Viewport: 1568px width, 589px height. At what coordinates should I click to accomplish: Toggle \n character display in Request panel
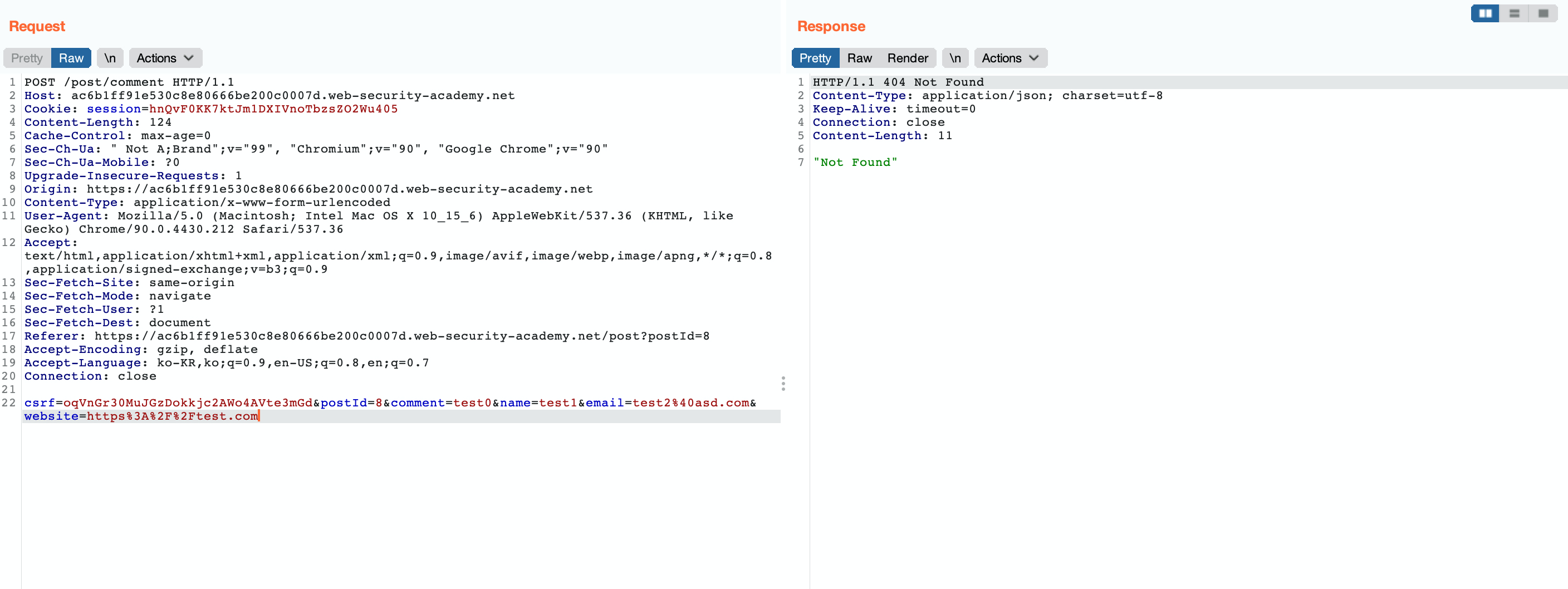point(110,58)
